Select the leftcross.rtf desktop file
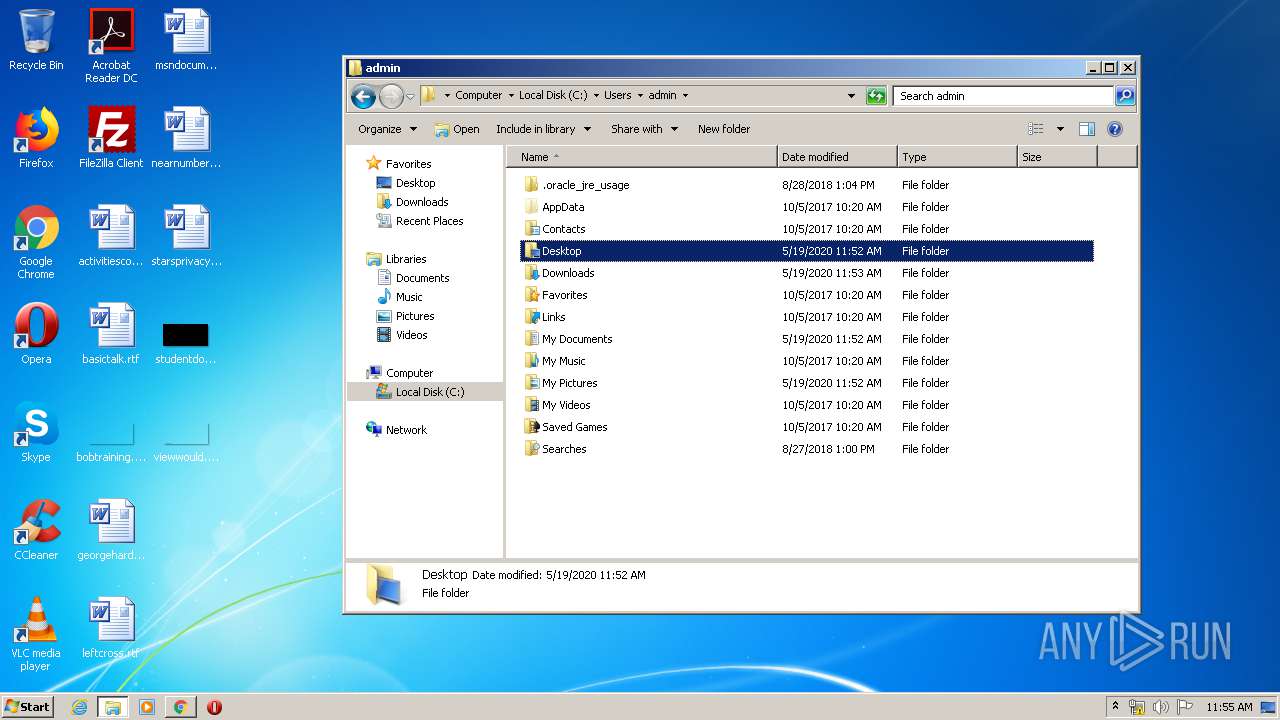The image size is (1280, 720). [x=111, y=628]
